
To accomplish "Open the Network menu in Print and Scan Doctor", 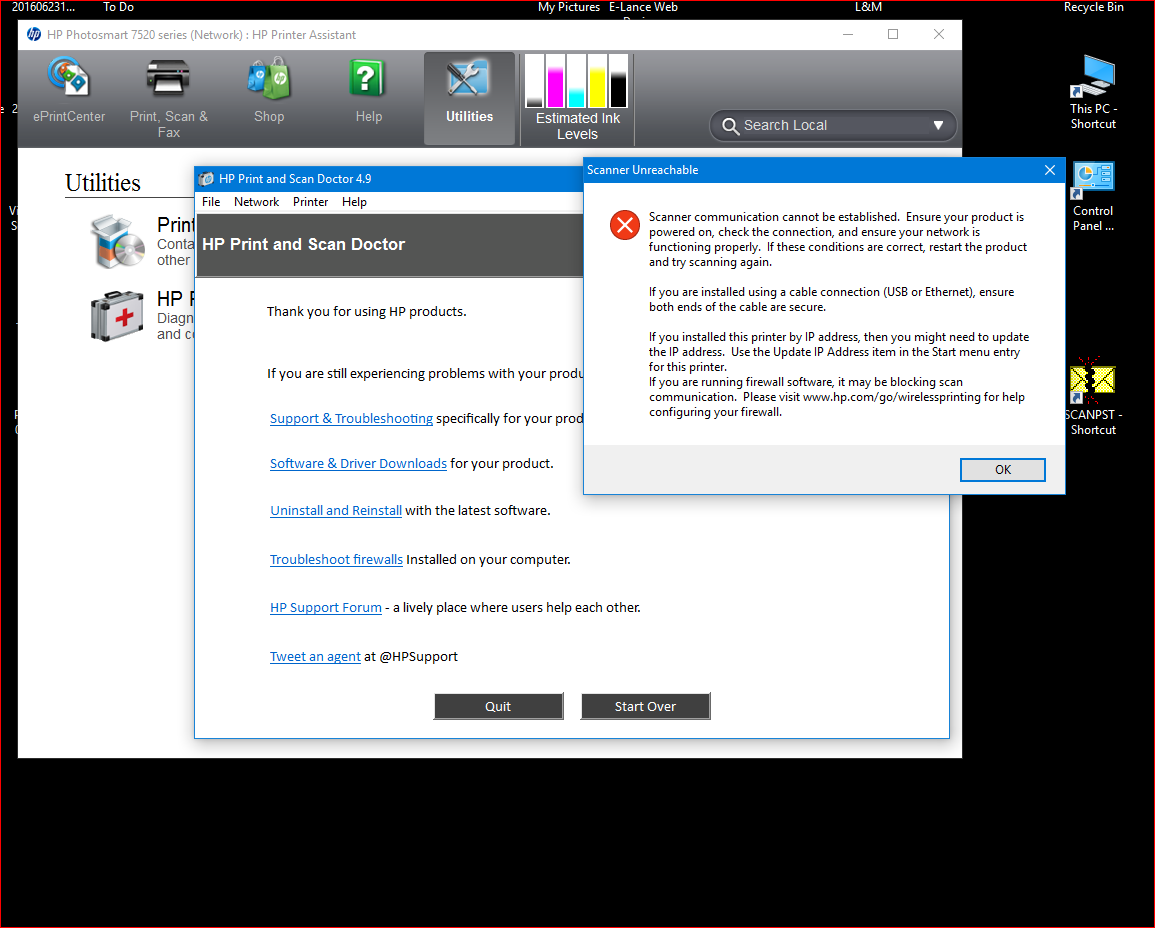I will (x=256, y=201).
